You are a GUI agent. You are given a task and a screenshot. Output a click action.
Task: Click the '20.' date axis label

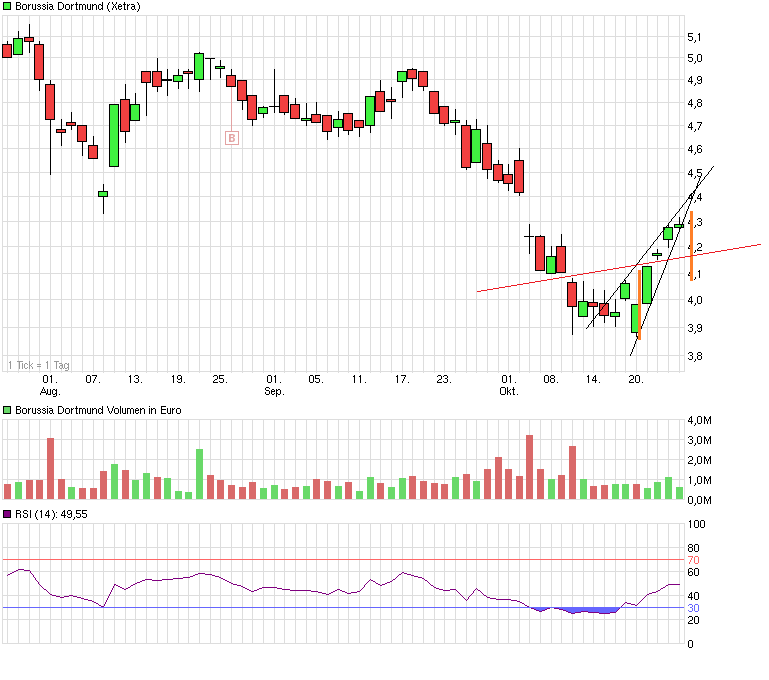coord(636,379)
